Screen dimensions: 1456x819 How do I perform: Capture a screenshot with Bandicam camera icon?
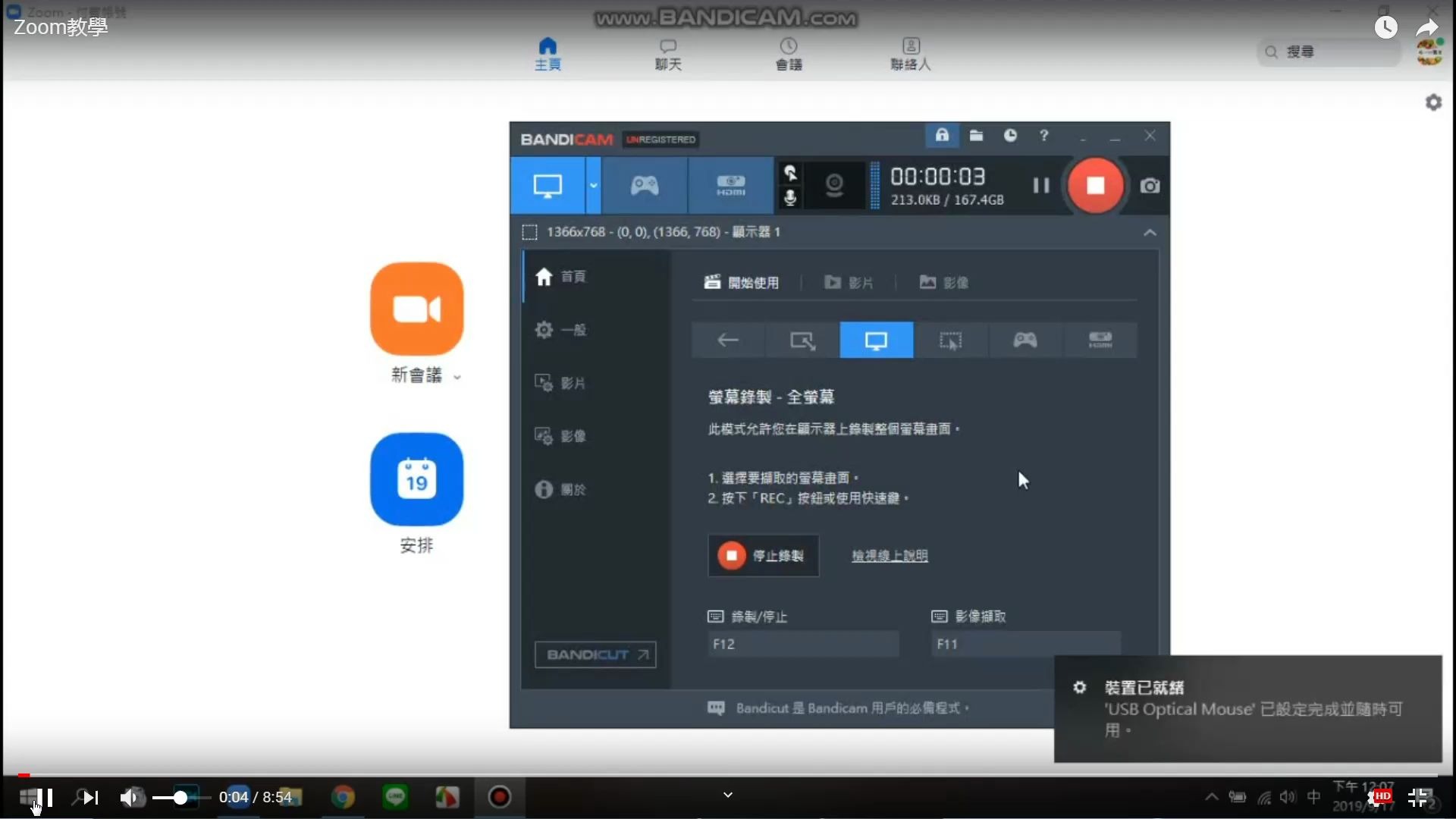[x=1150, y=186]
